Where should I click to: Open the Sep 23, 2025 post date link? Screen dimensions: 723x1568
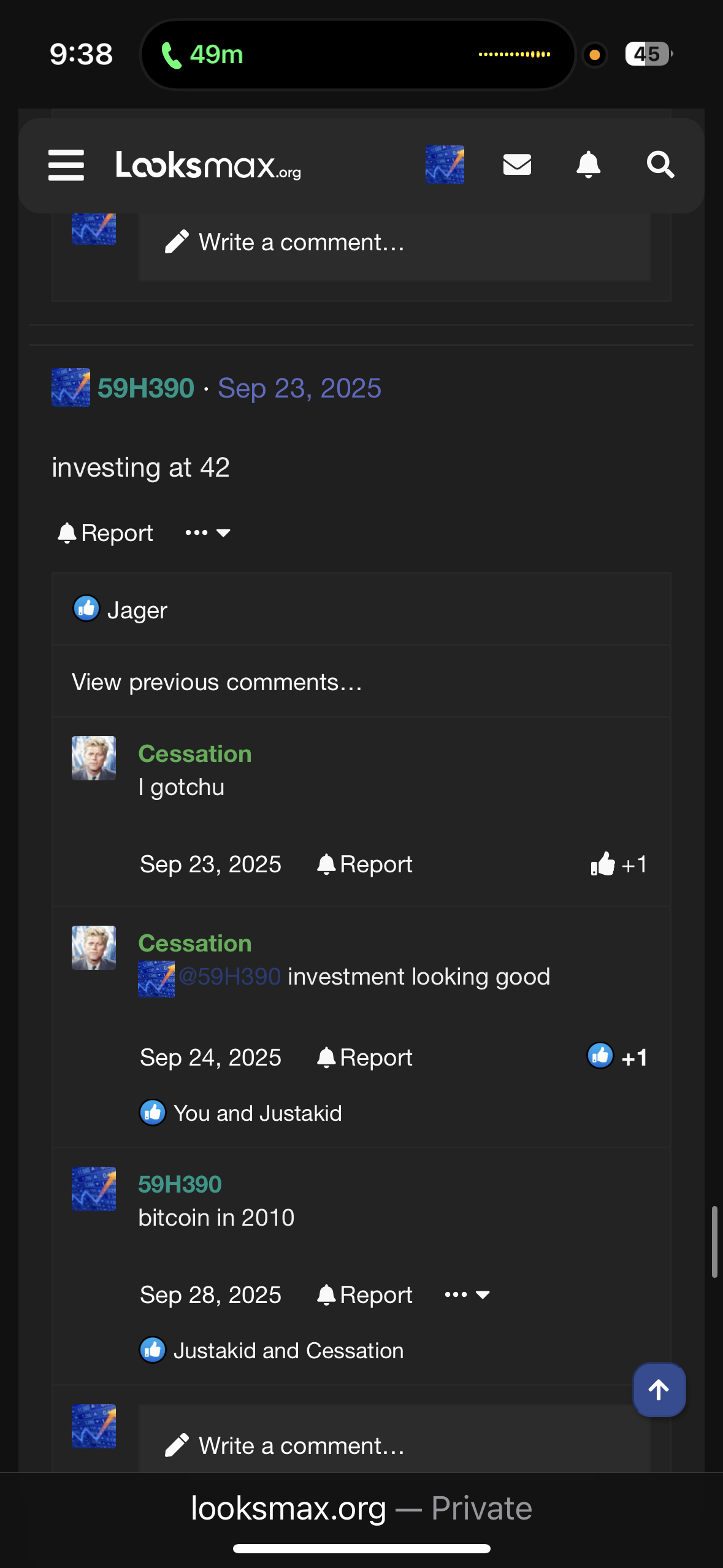tap(299, 388)
